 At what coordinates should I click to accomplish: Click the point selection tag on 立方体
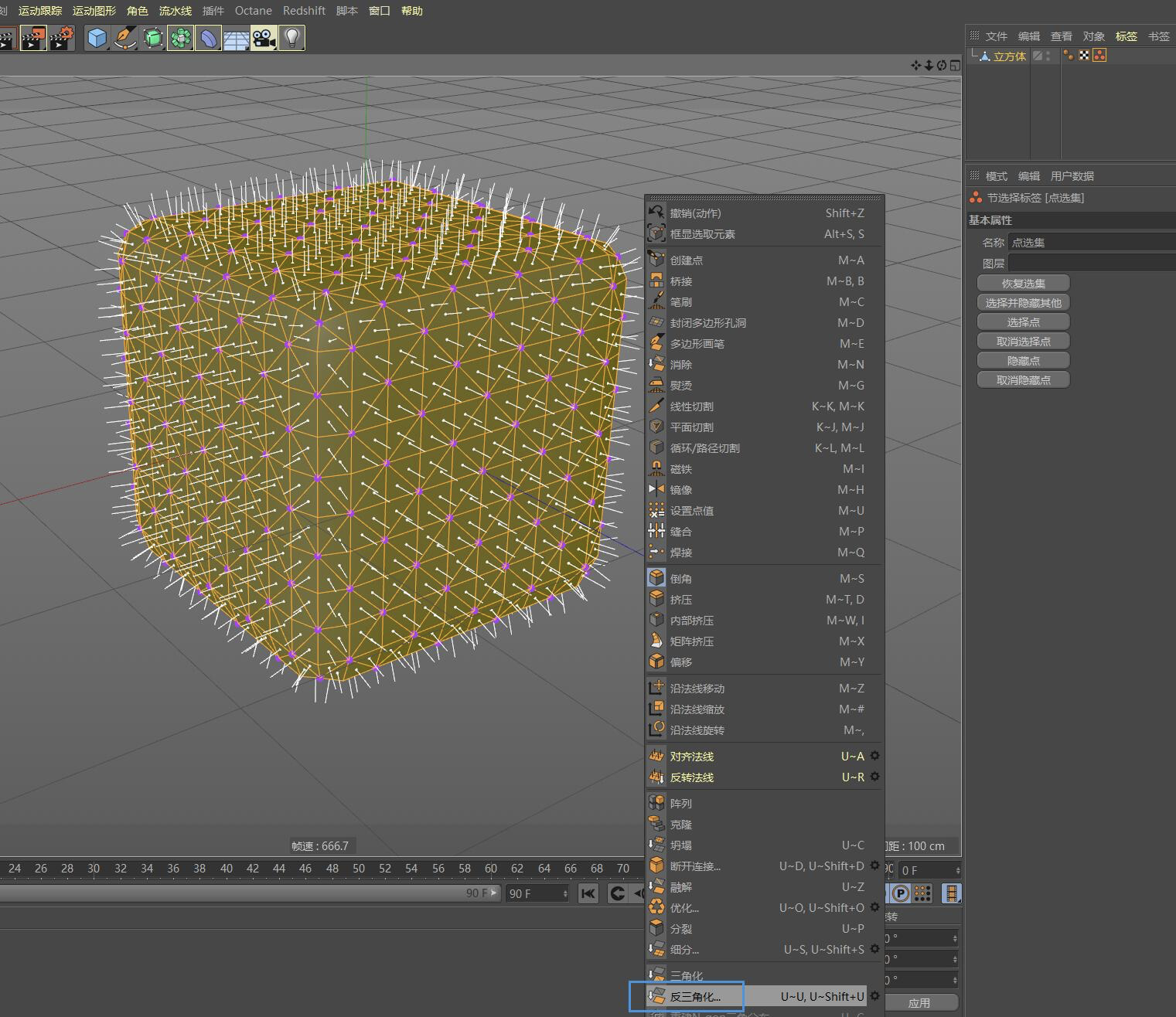[1099, 56]
